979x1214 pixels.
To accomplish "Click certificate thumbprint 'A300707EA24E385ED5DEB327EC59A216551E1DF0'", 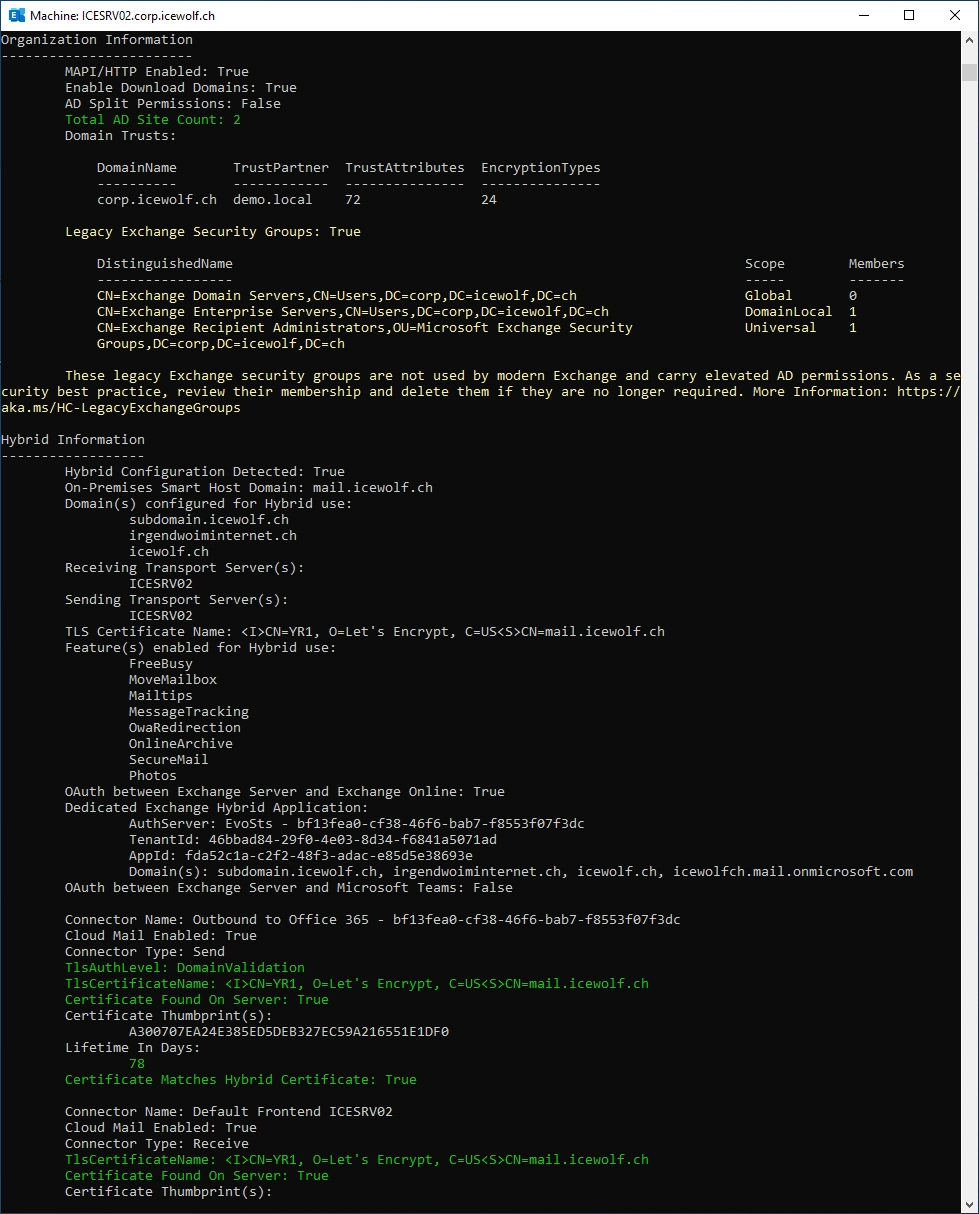I will coord(289,1032).
